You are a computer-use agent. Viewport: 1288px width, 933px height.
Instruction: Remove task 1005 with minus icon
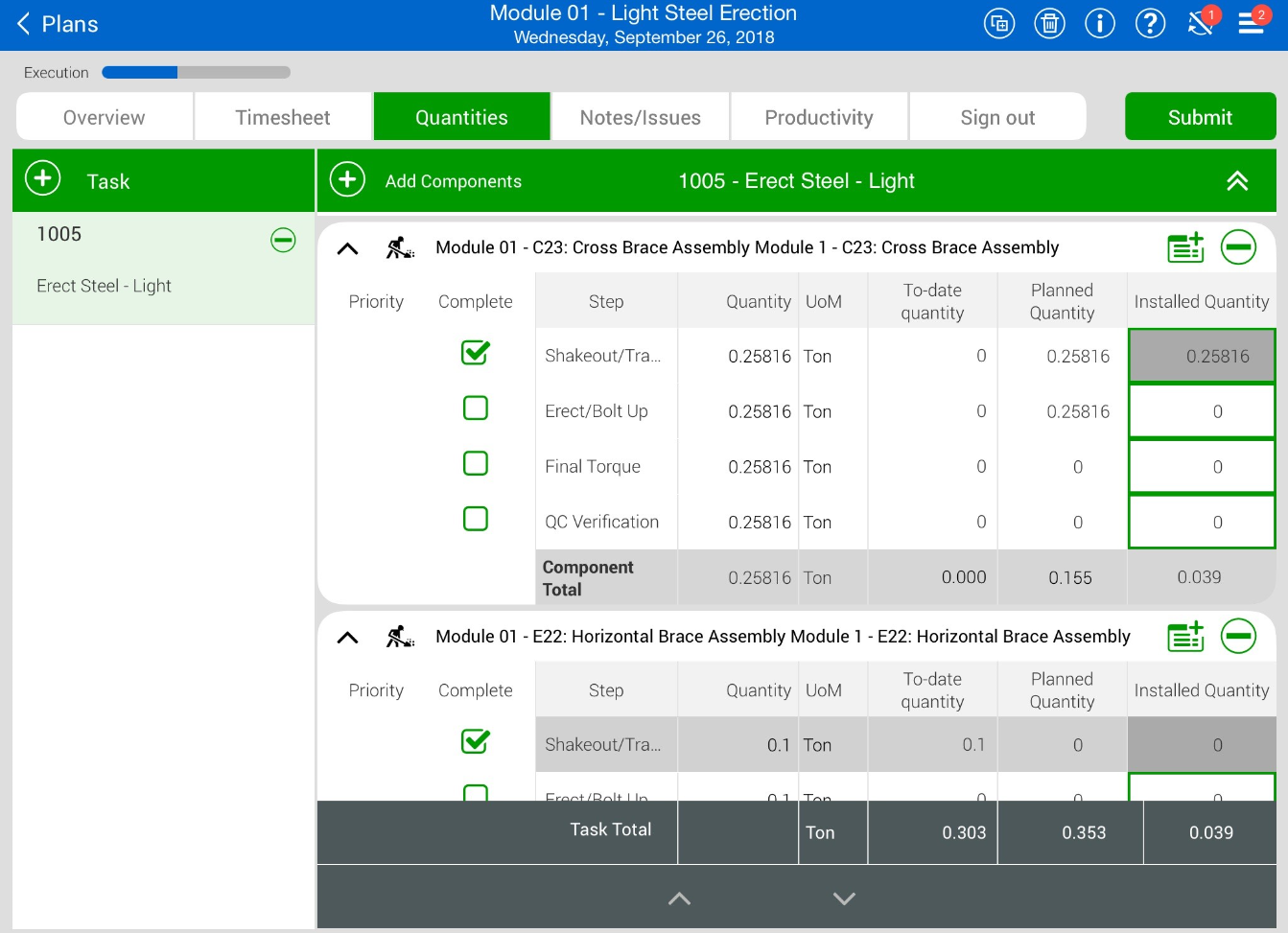[x=283, y=240]
